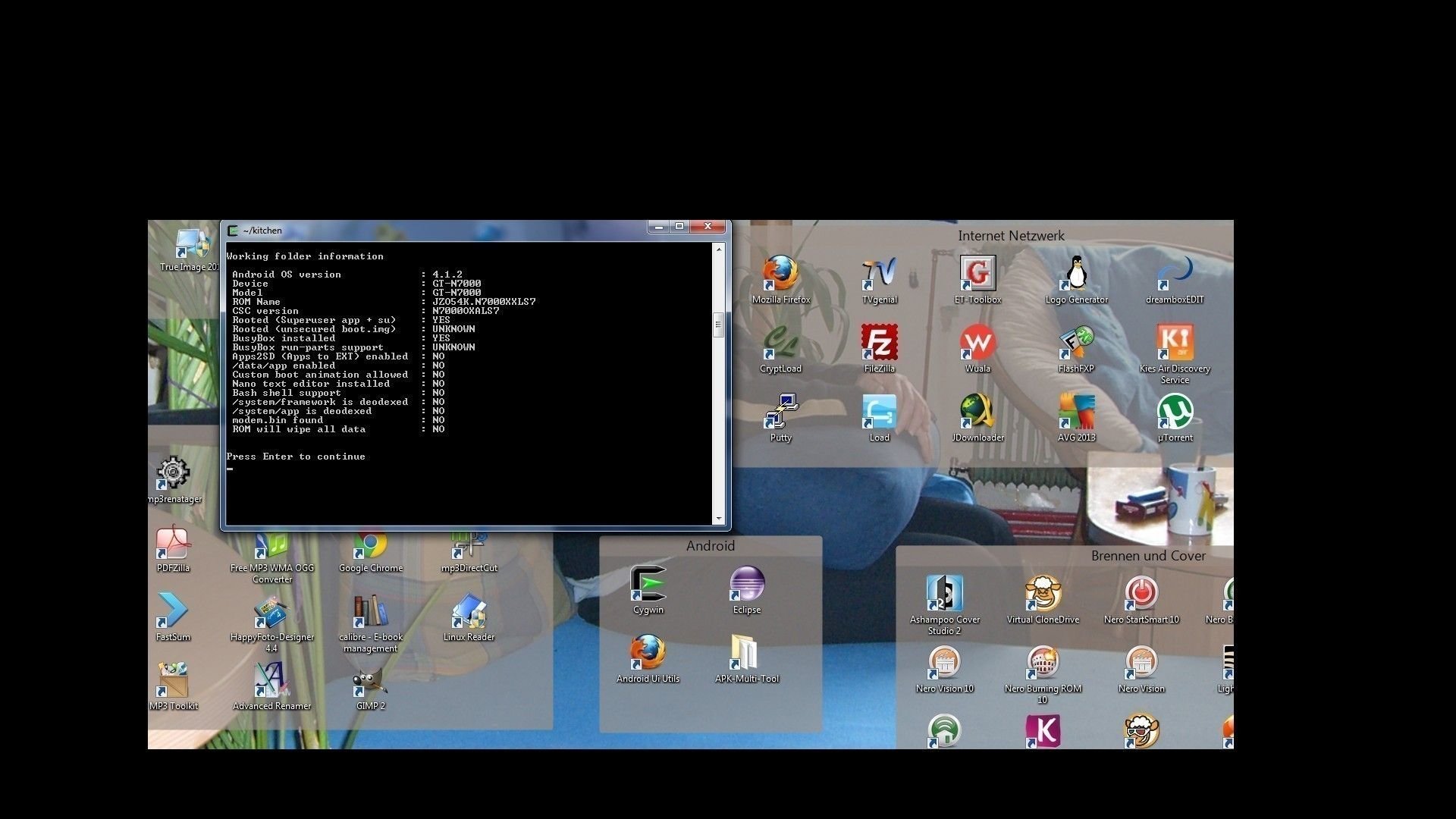Click the terminal scrollbar thumb
This screenshot has width=1456, height=819.
tap(718, 325)
